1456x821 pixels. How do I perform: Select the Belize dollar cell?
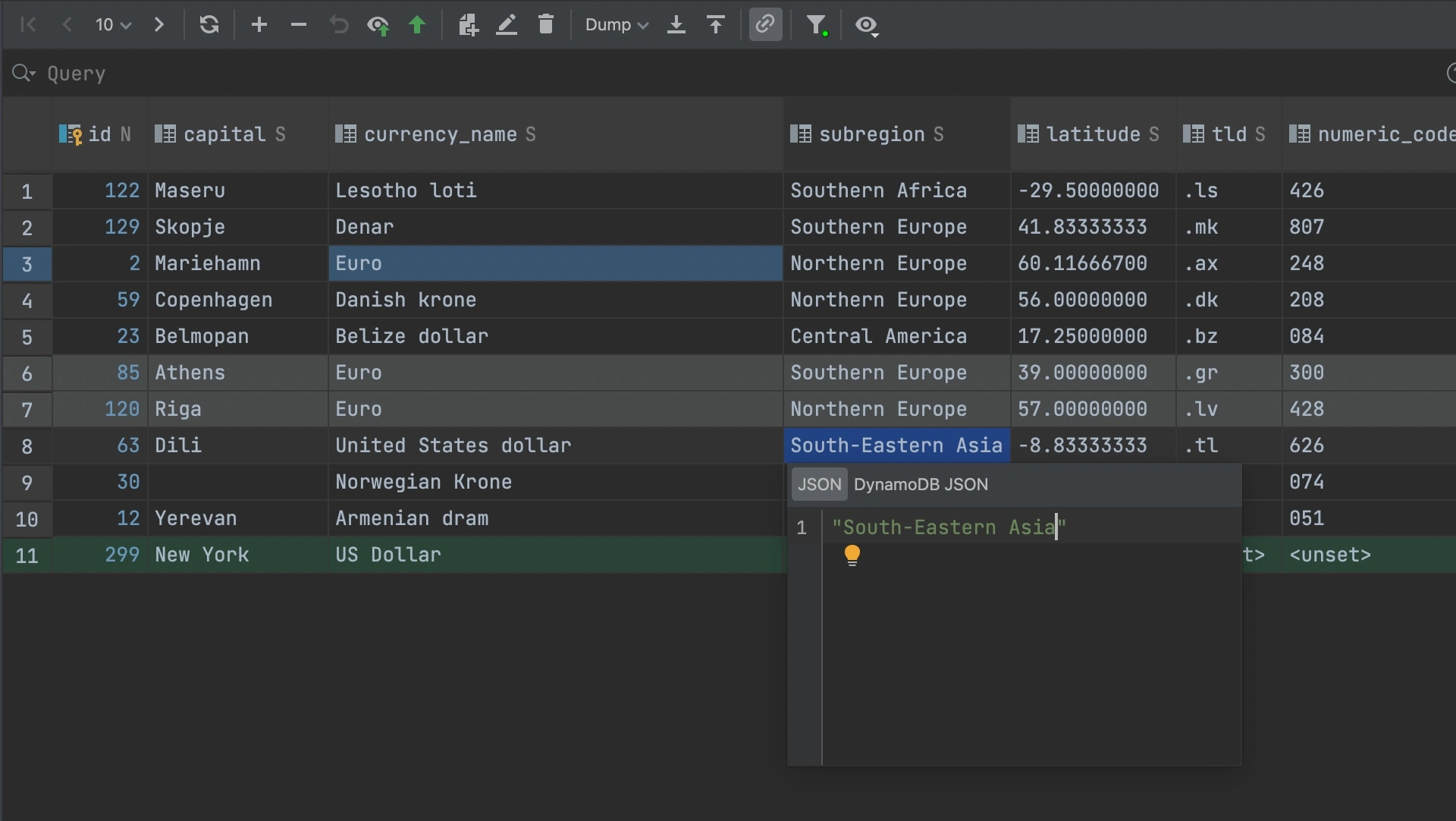pos(556,336)
